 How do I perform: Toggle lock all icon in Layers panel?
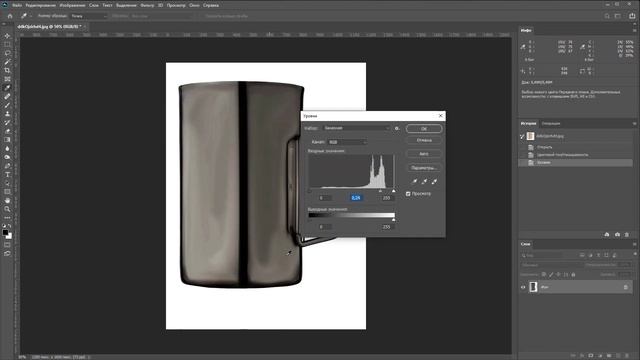click(573, 275)
